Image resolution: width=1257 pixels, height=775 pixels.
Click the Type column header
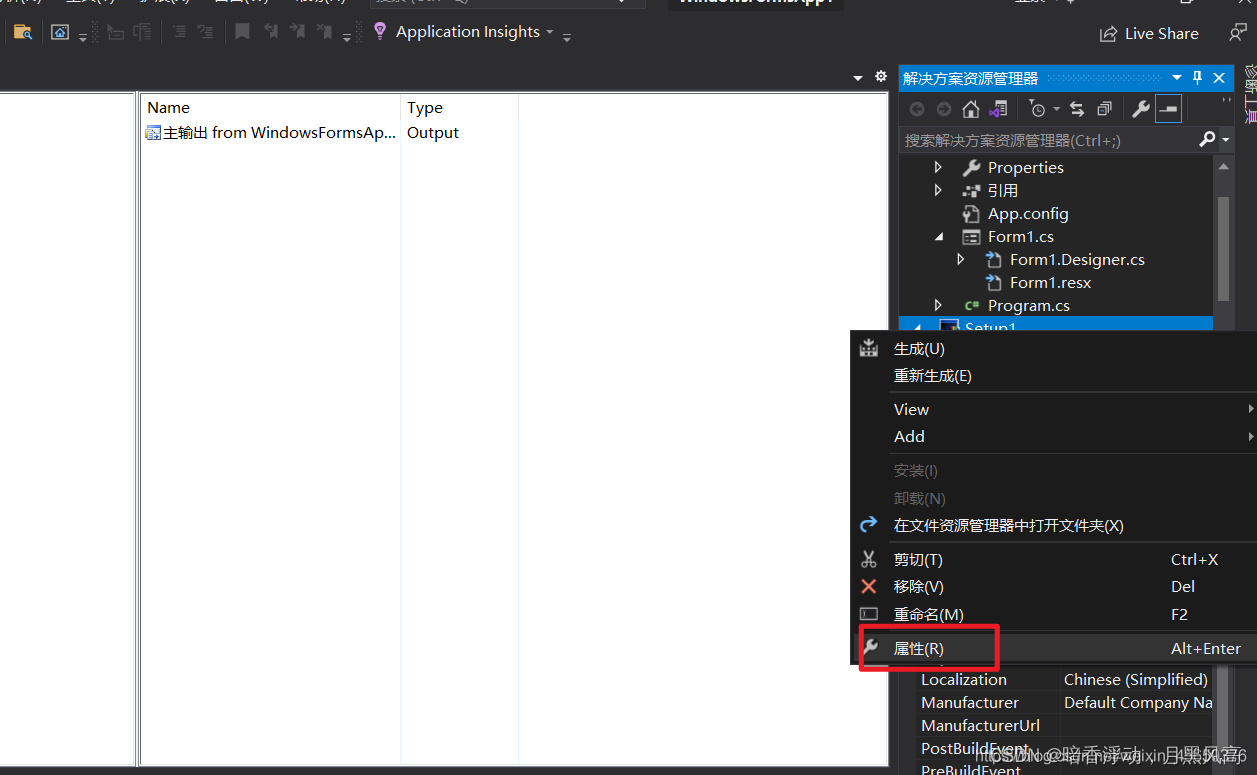click(459, 107)
